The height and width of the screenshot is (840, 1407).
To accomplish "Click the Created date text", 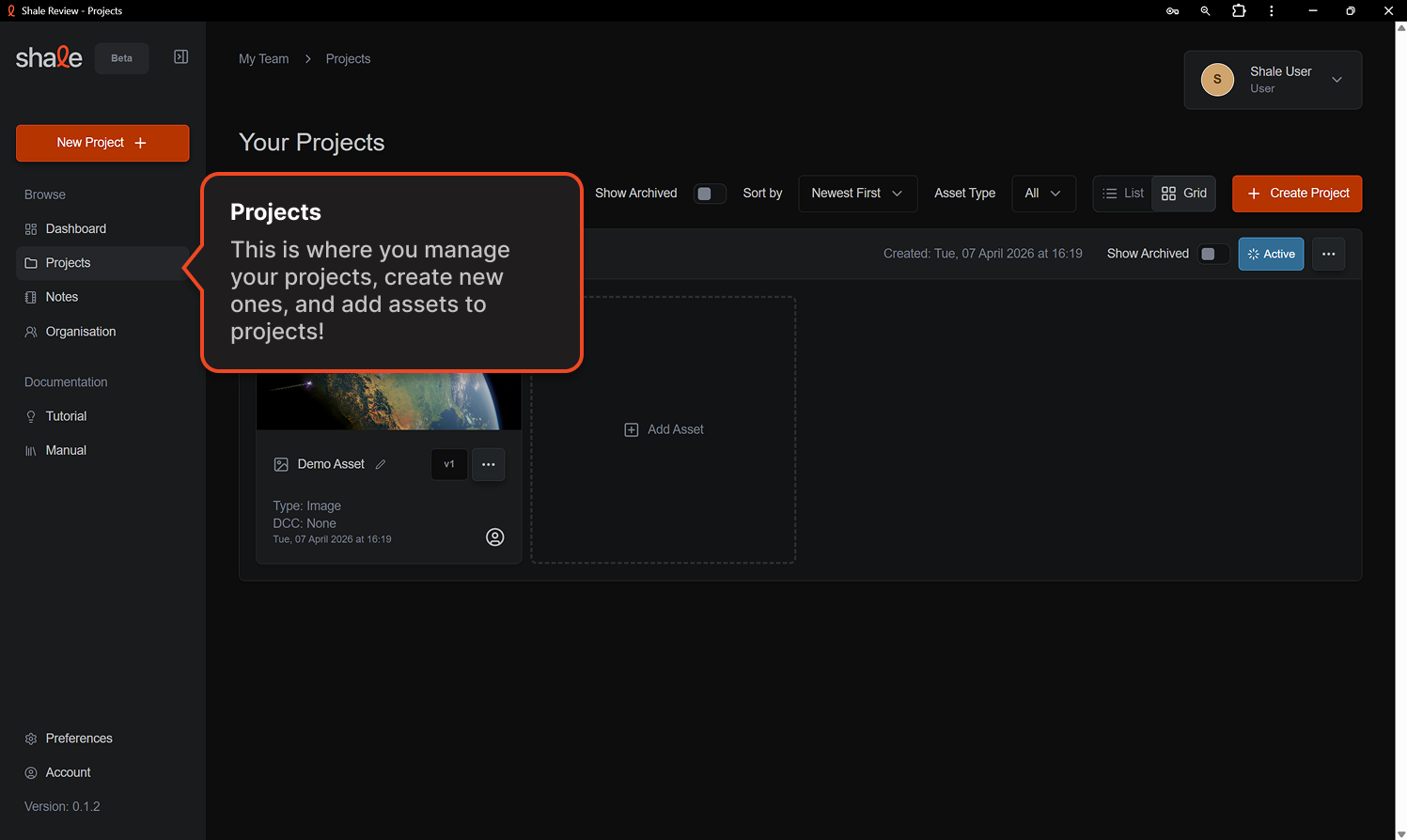I will (x=982, y=254).
